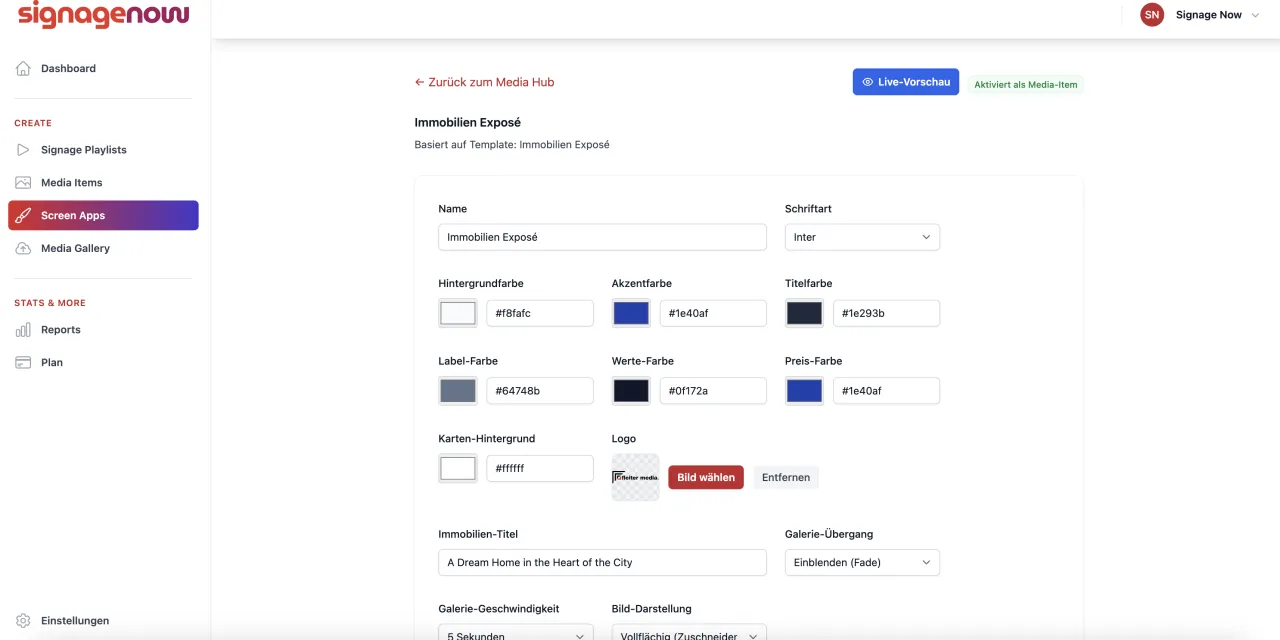Open the Schriftart dropdown showing Inter

(x=862, y=237)
